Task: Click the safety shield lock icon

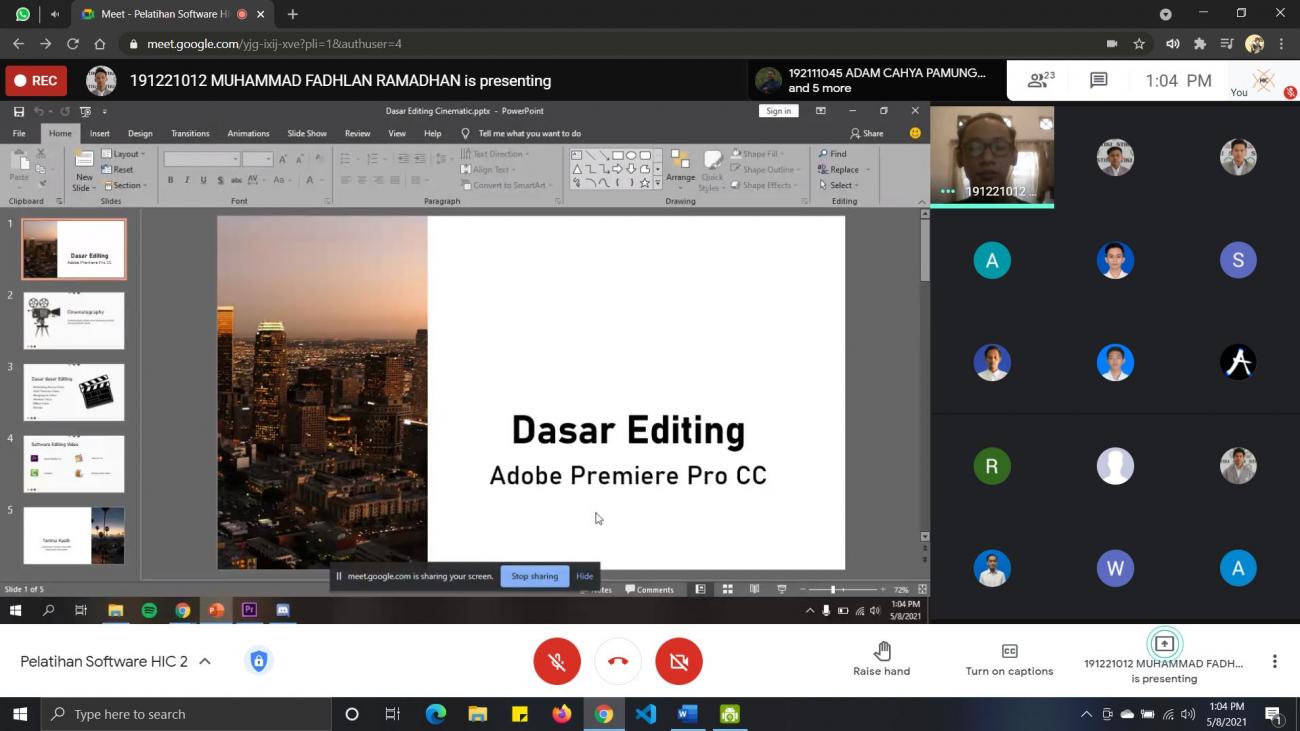Action: pyautogui.click(x=259, y=661)
